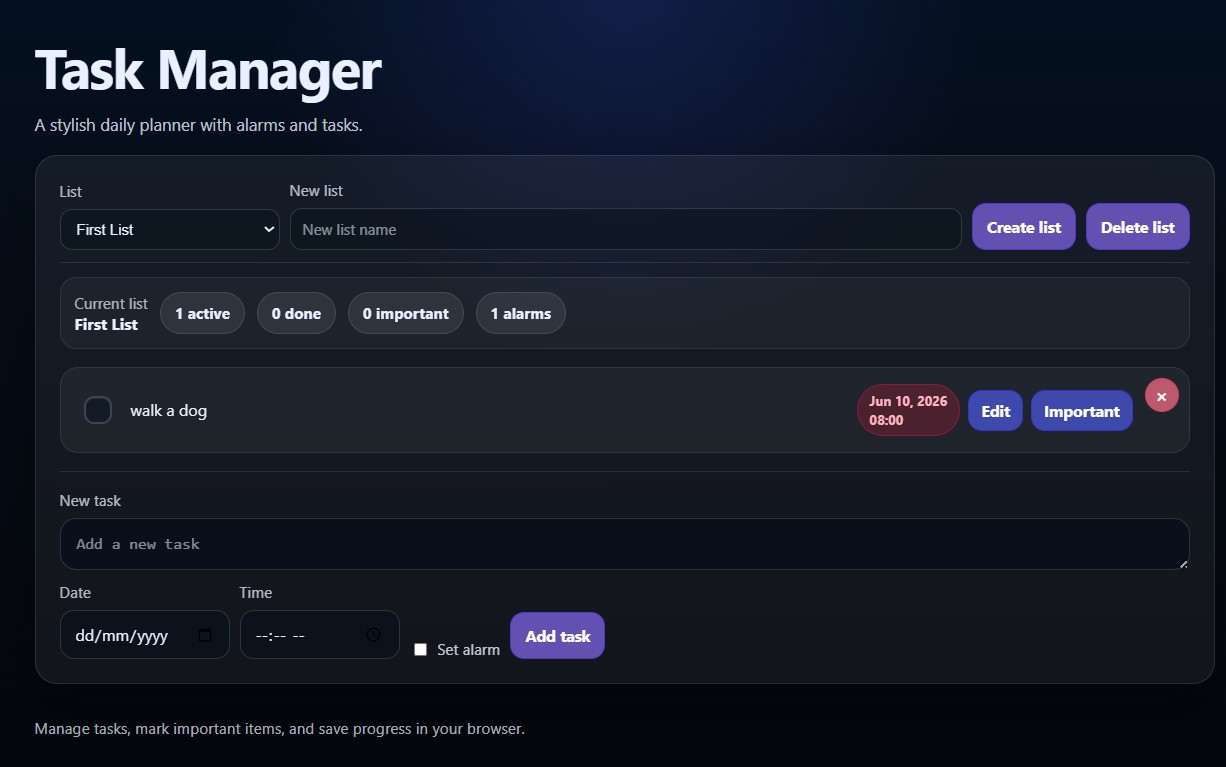Edit the walk a dog task

click(995, 411)
